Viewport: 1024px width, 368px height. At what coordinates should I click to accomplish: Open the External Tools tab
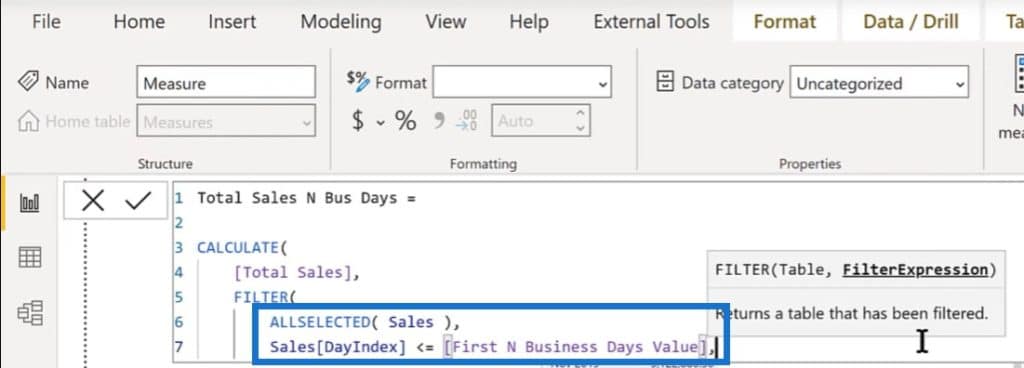pyautogui.click(x=651, y=22)
